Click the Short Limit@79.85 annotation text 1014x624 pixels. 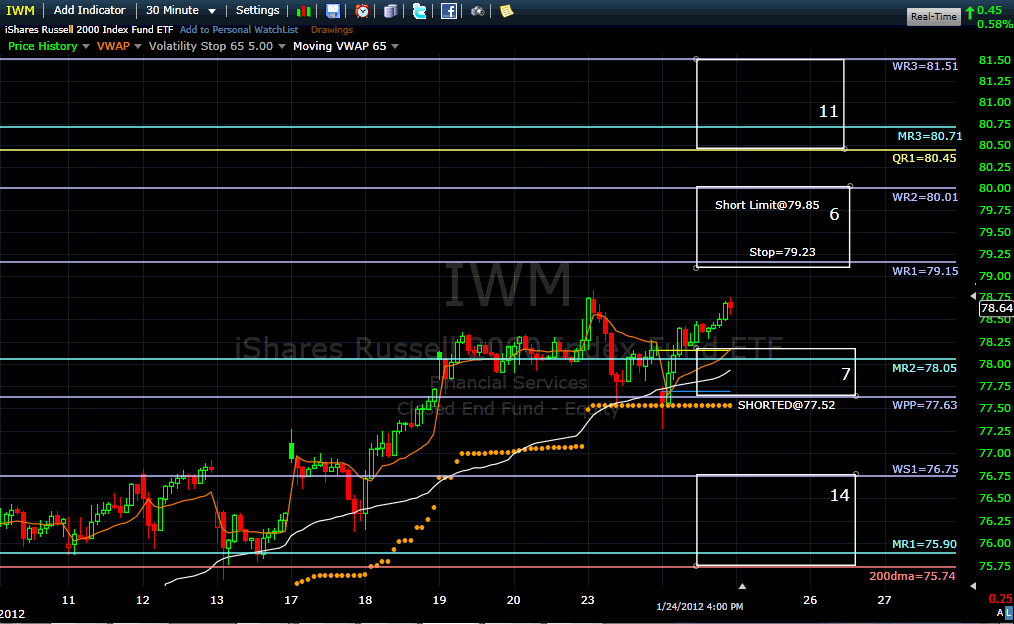[767, 205]
